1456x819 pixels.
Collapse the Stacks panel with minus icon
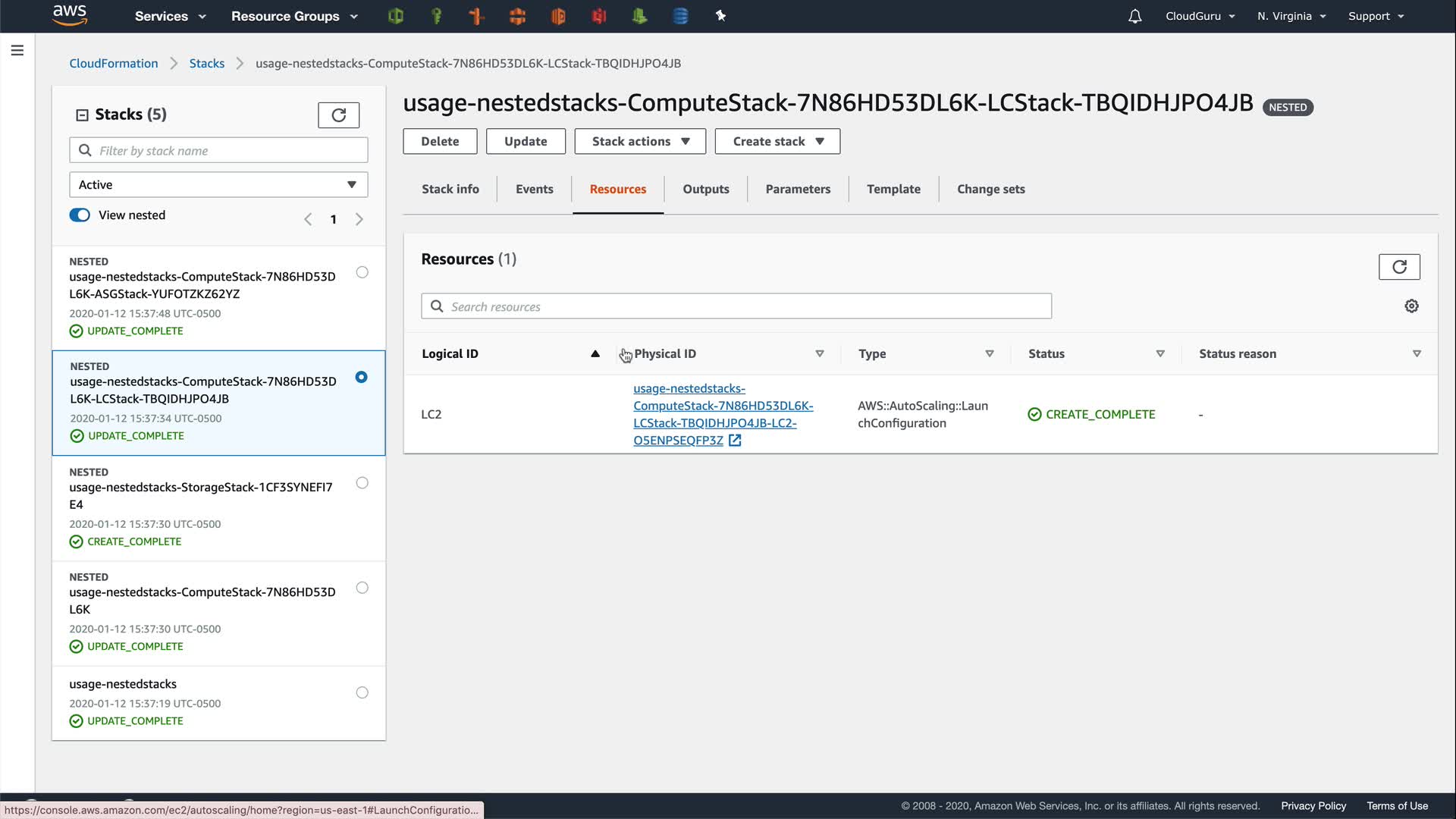pos(82,115)
